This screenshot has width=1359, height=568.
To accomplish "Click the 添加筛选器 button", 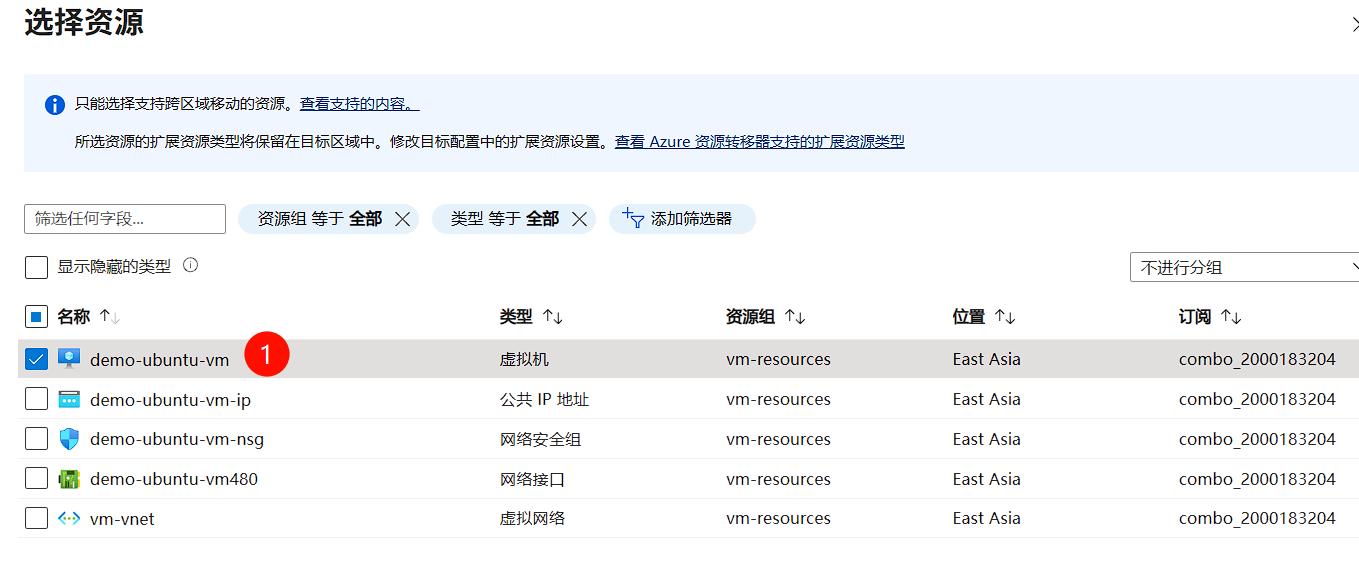I will pos(681,219).
